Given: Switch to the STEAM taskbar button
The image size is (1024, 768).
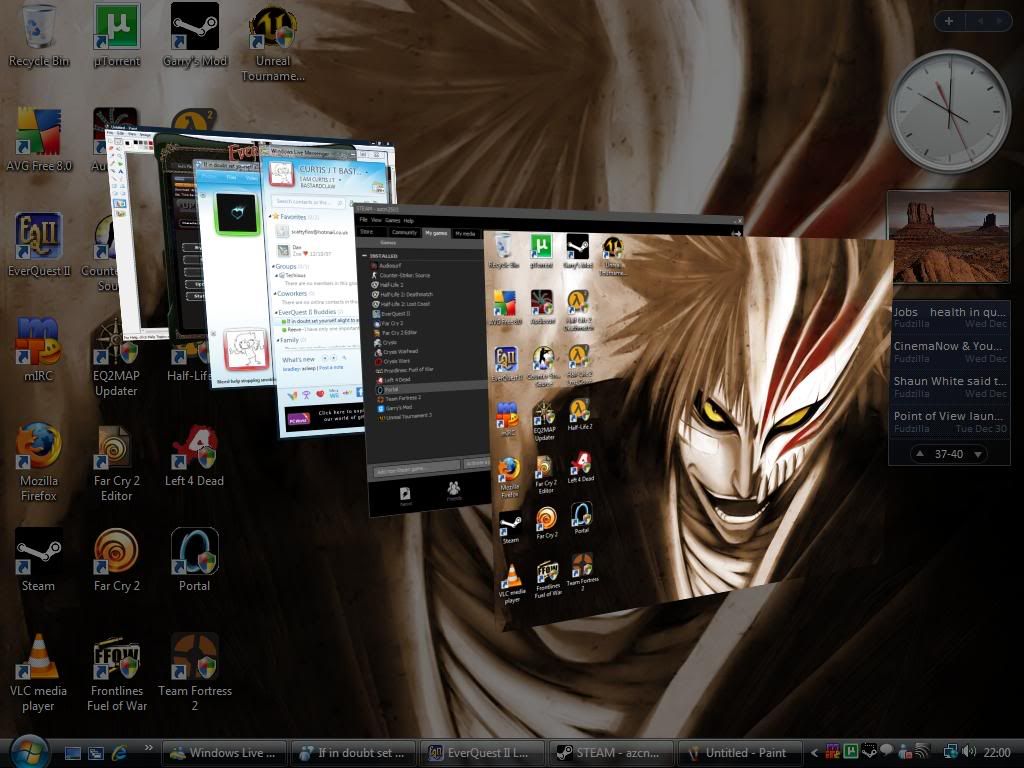Looking at the screenshot, I should point(611,753).
